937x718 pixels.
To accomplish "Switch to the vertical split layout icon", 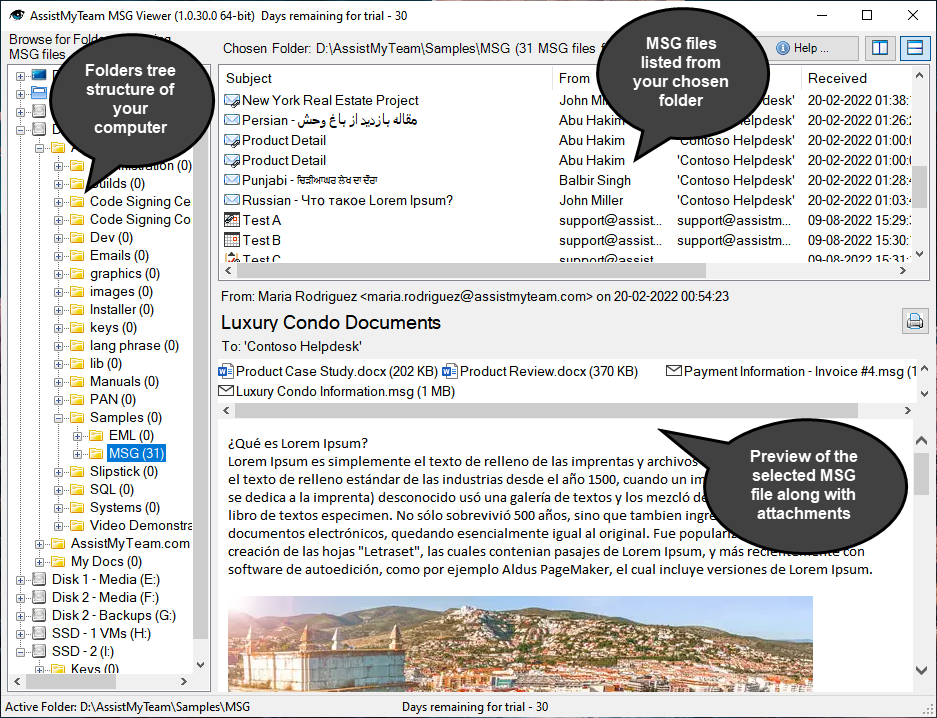I will click(x=879, y=48).
